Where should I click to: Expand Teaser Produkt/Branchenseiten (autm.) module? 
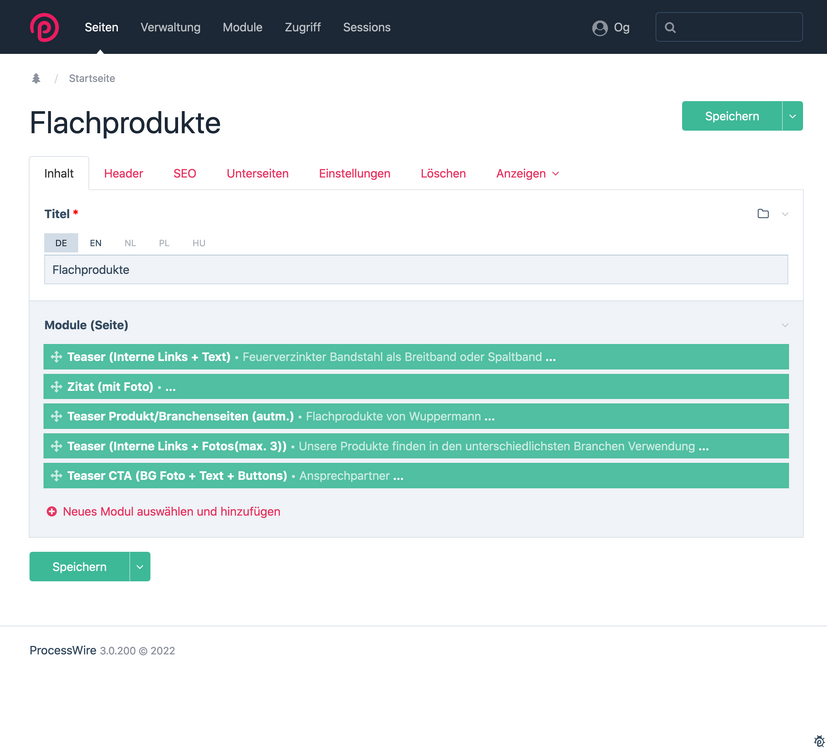pyautogui.click(x=180, y=417)
